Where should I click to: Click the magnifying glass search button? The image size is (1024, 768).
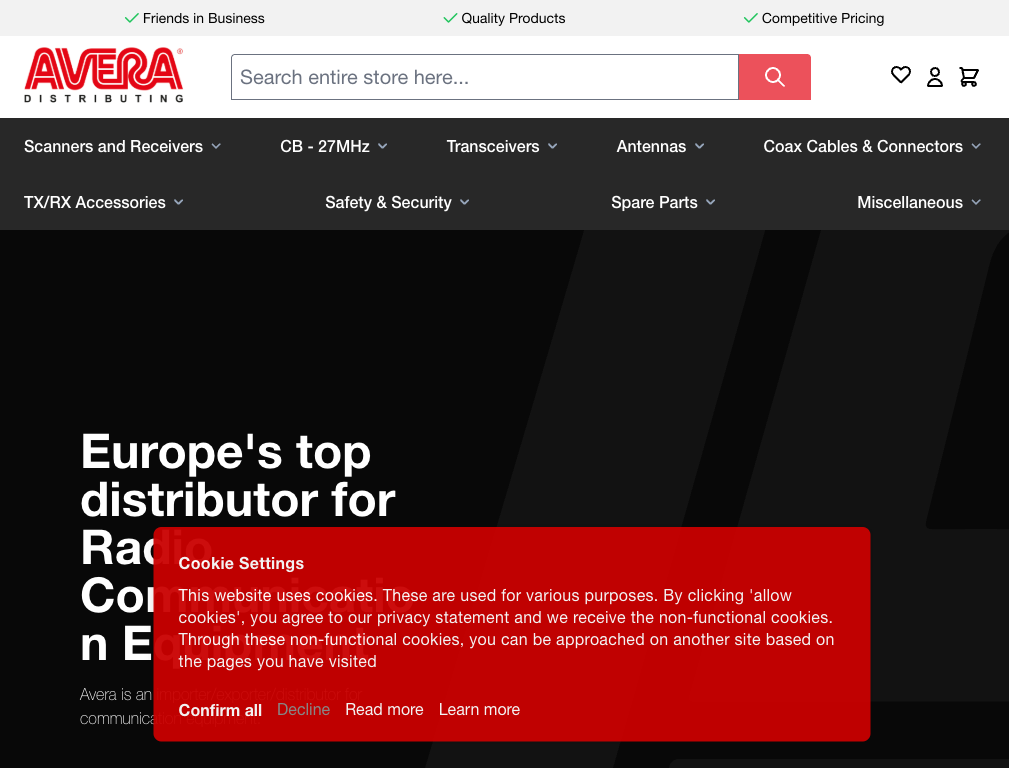774,77
